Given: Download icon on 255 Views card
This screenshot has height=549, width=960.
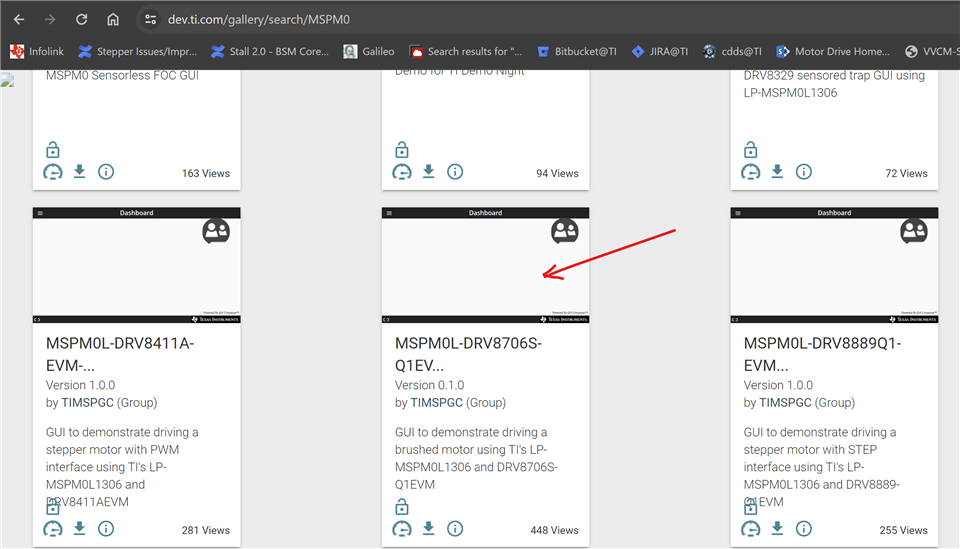Looking at the screenshot, I should point(778,528).
